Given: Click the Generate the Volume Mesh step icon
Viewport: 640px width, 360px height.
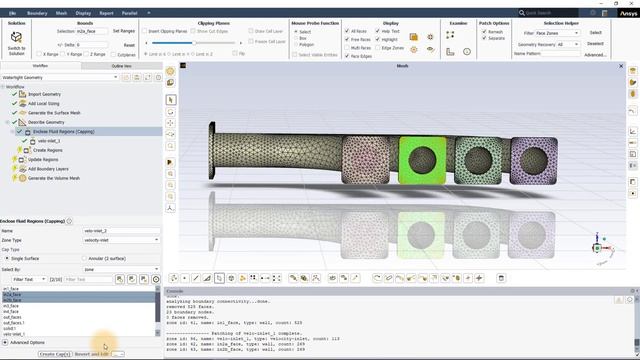Looking at the screenshot, I should click(x=22, y=178).
